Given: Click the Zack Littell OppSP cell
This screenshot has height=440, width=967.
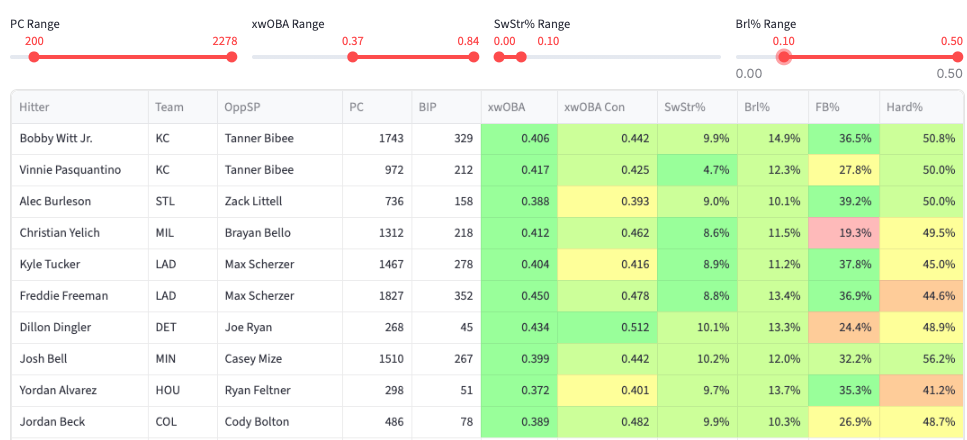Looking at the screenshot, I should (280, 202).
